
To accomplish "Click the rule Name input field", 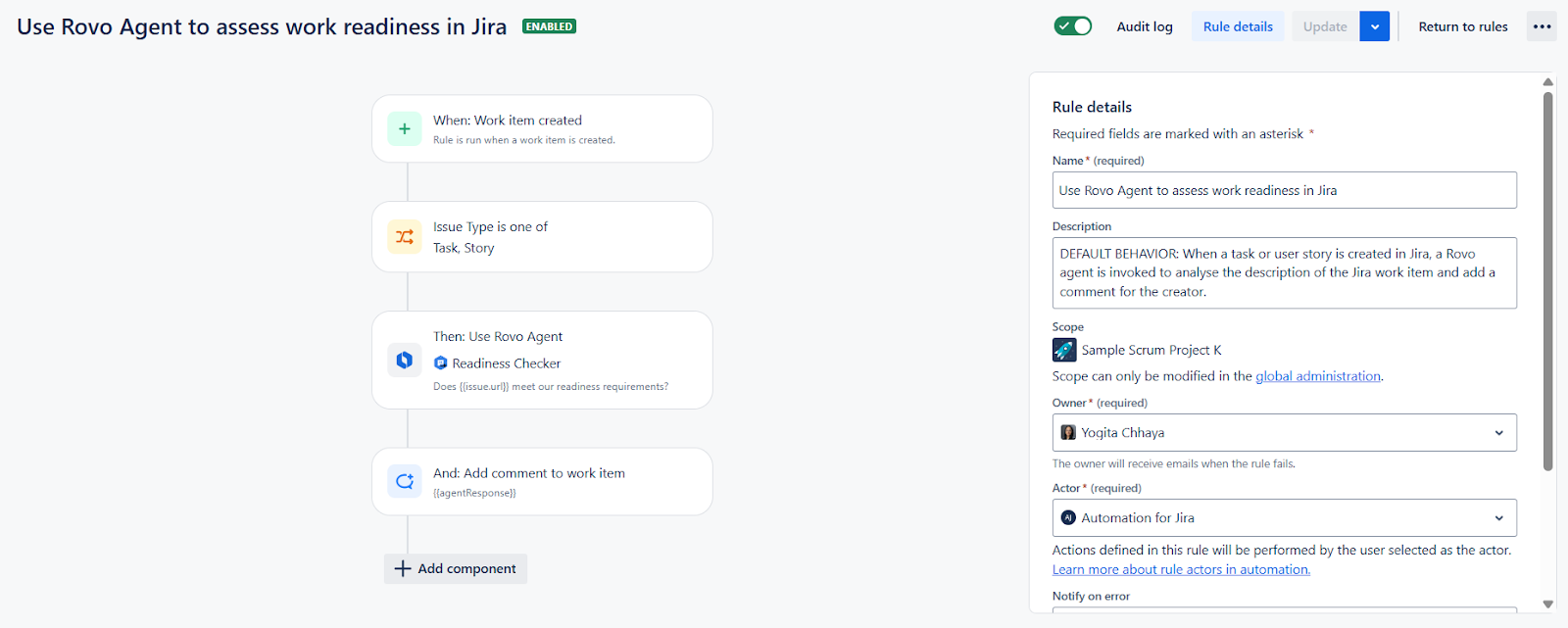I will (1285, 190).
